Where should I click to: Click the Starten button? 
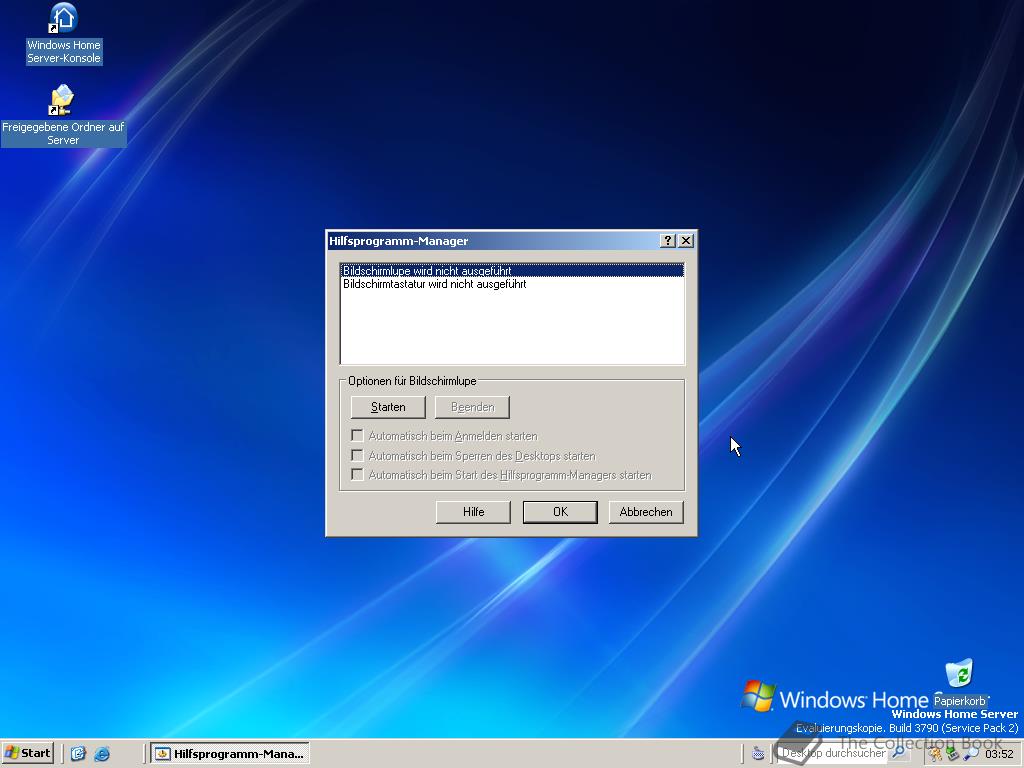(x=388, y=407)
